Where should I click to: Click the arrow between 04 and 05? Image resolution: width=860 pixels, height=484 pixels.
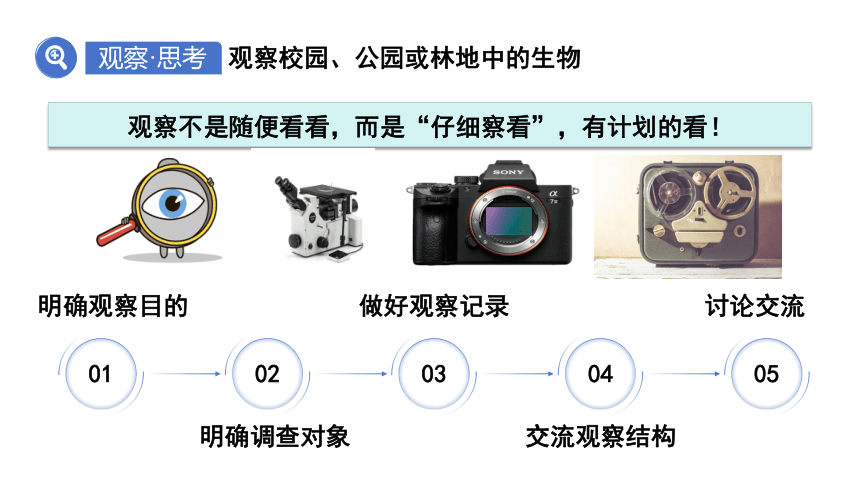[685, 374]
